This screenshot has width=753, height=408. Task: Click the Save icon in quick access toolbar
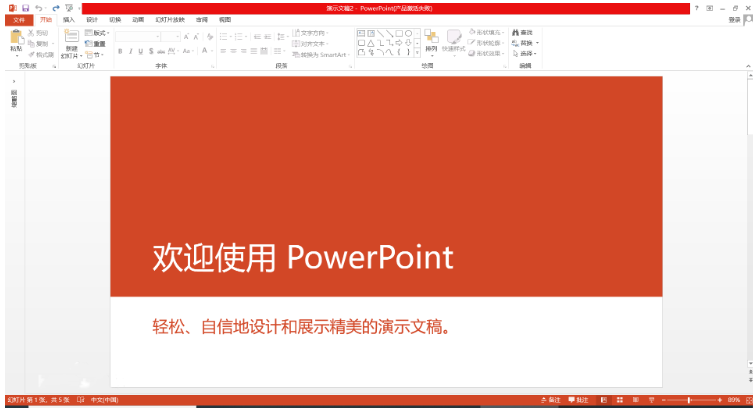[25, 8]
